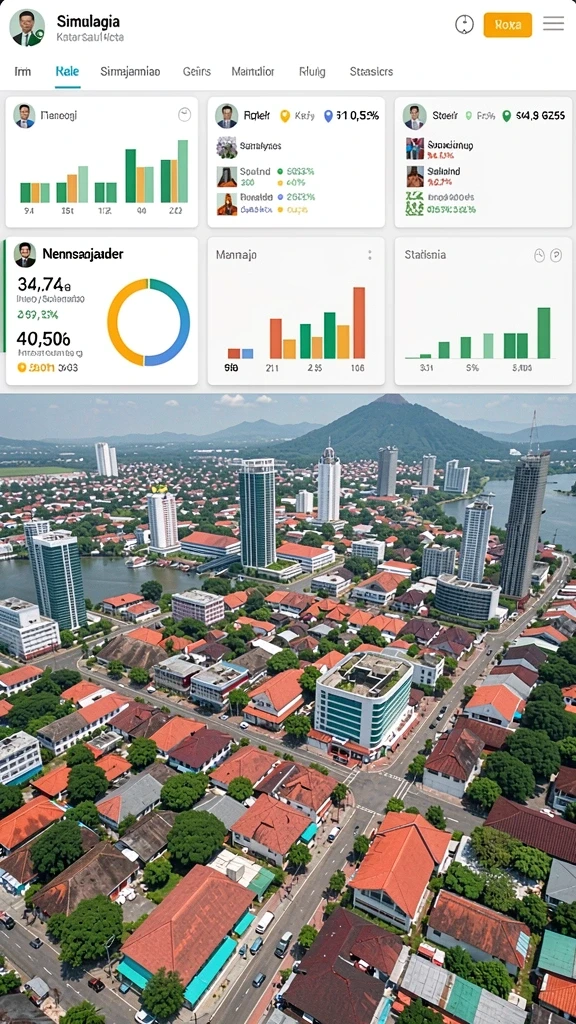Open the profile avatar beside Simulagia title
The image size is (576, 1024).
27,27
